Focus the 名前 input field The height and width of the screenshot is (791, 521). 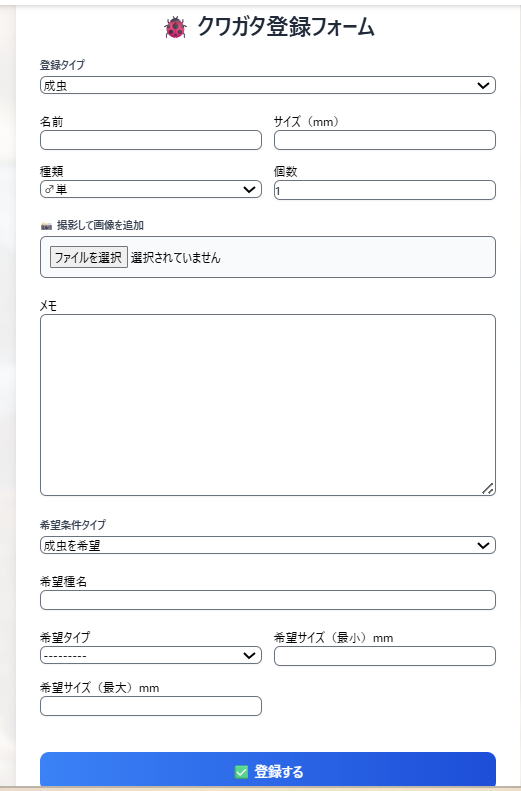coord(151,140)
